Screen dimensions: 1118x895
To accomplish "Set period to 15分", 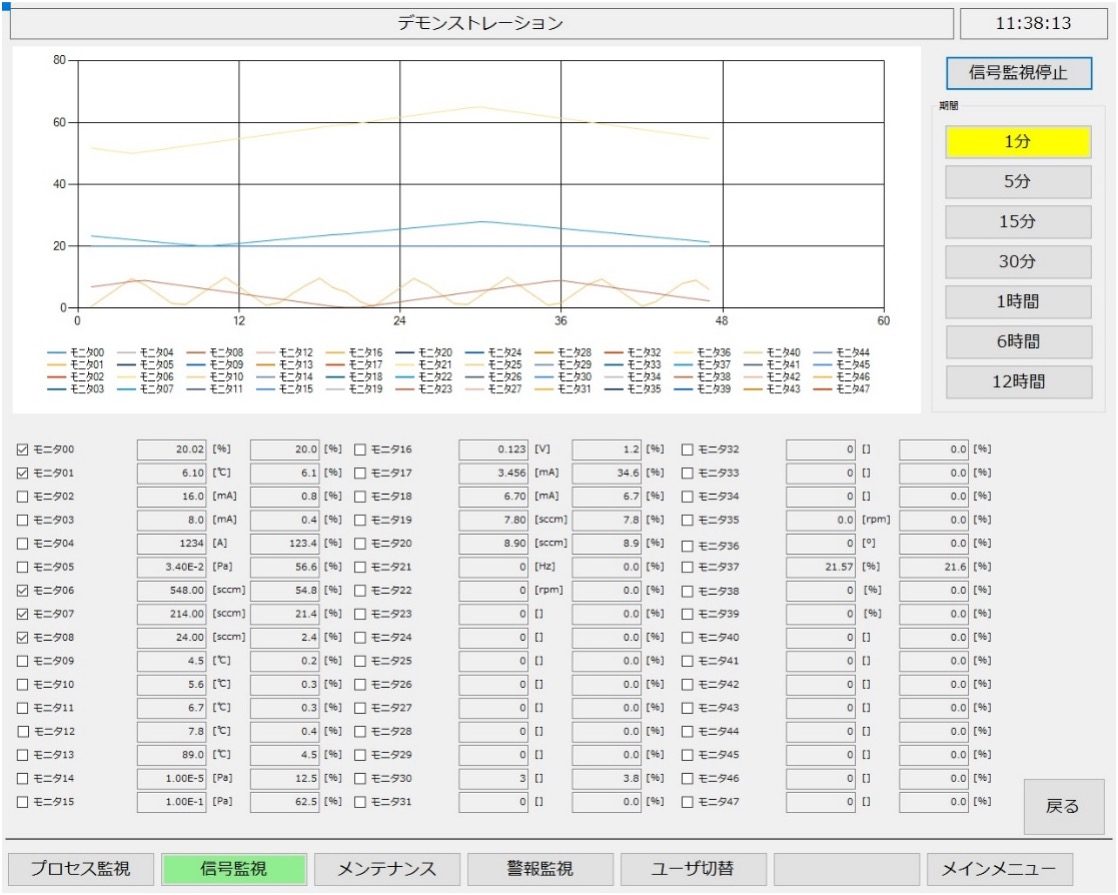I will pos(1018,221).
